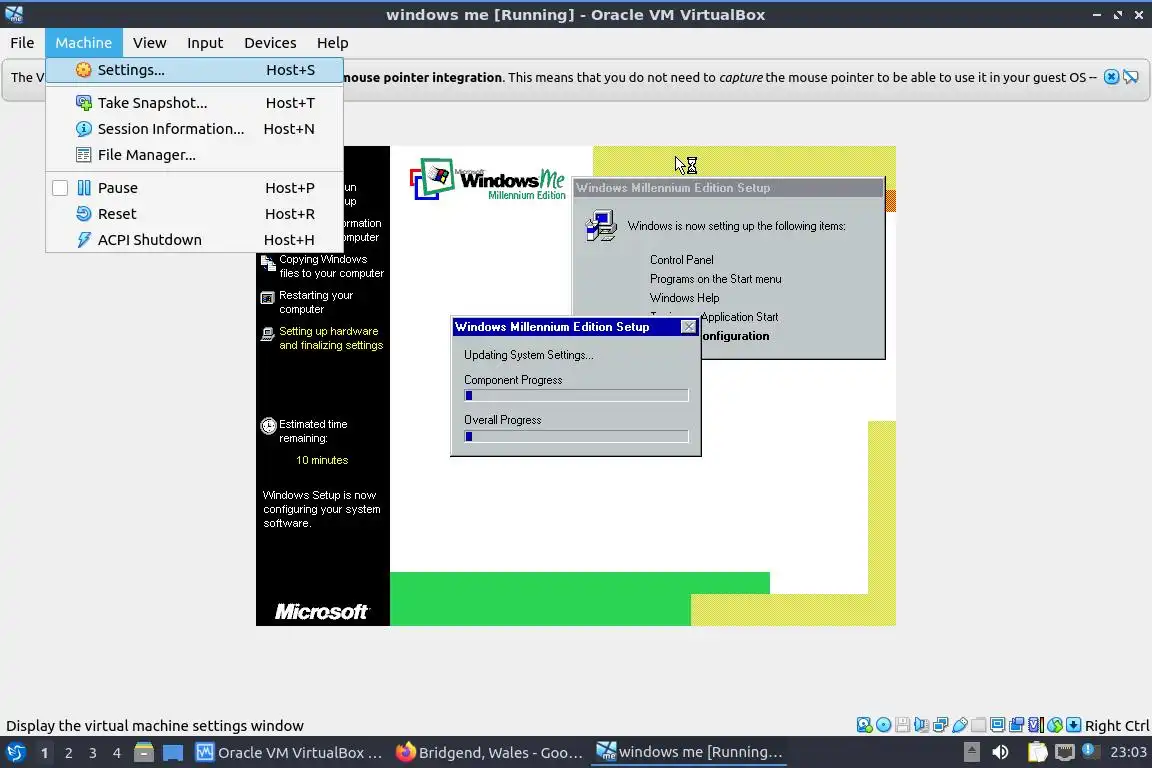Click the CPU virtualization status icon

point(1036,725)
